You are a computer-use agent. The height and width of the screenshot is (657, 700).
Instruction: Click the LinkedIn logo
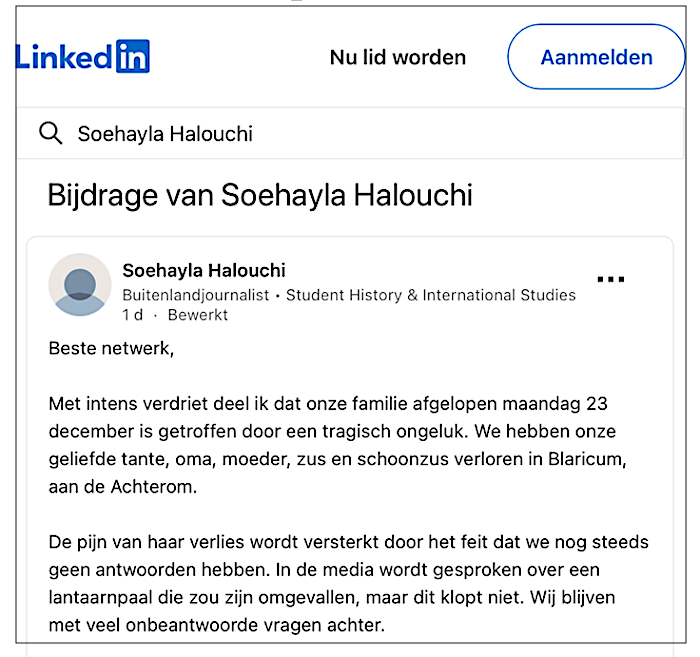[83, 57]
